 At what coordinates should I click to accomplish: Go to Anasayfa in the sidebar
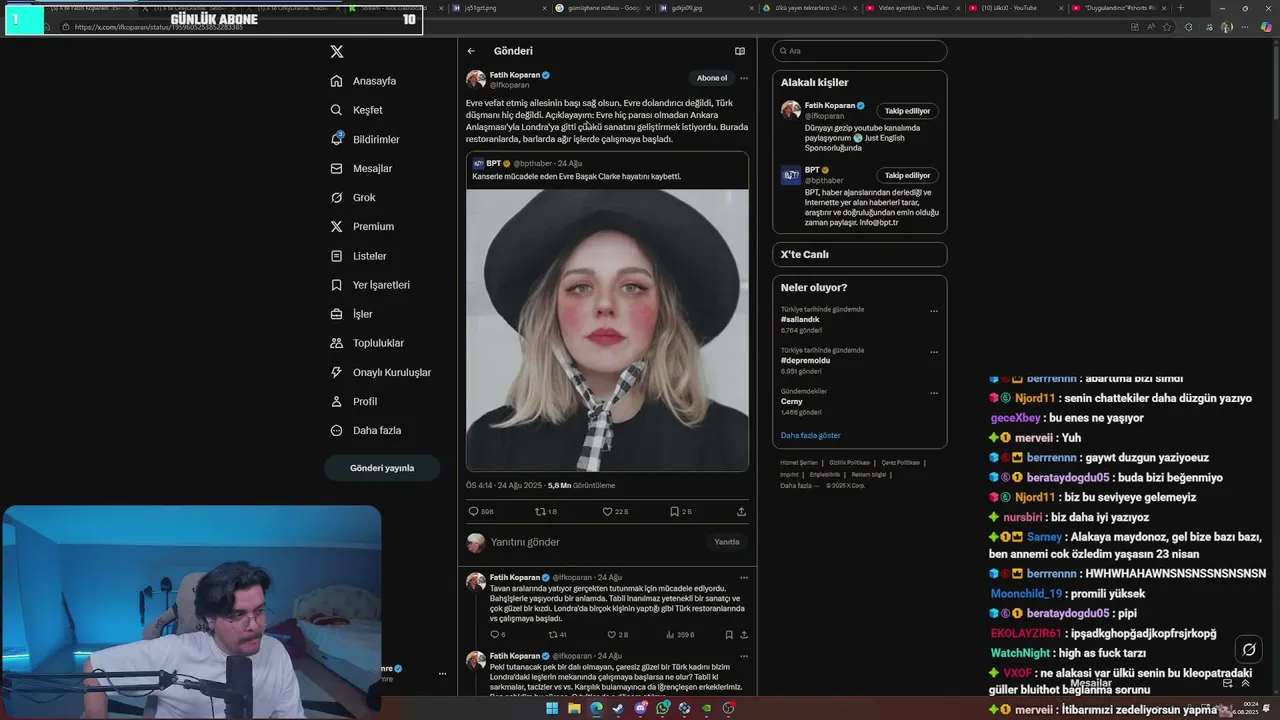(364, 81)
